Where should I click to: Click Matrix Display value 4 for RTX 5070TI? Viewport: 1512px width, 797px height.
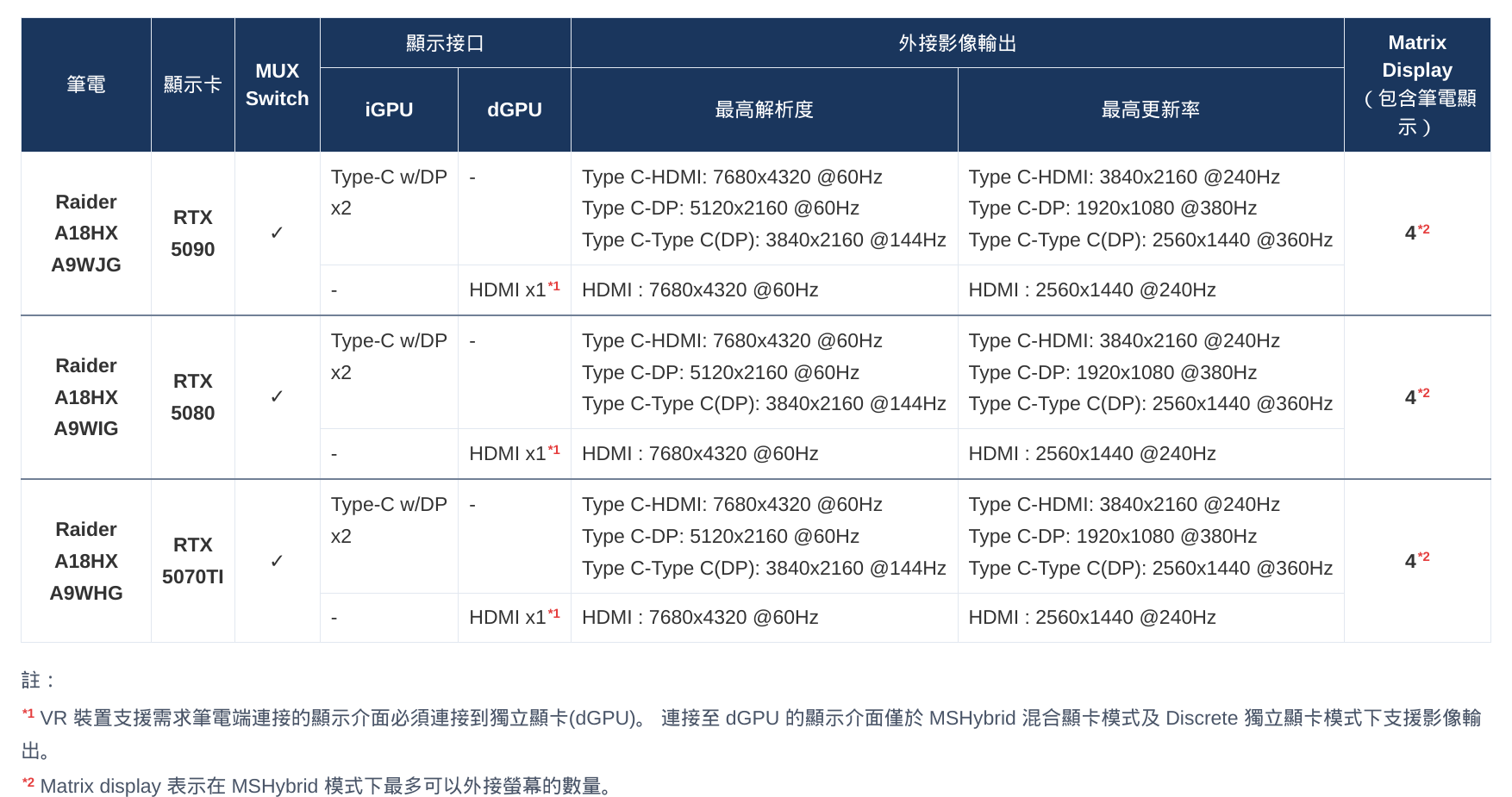tap(1416, 560)
